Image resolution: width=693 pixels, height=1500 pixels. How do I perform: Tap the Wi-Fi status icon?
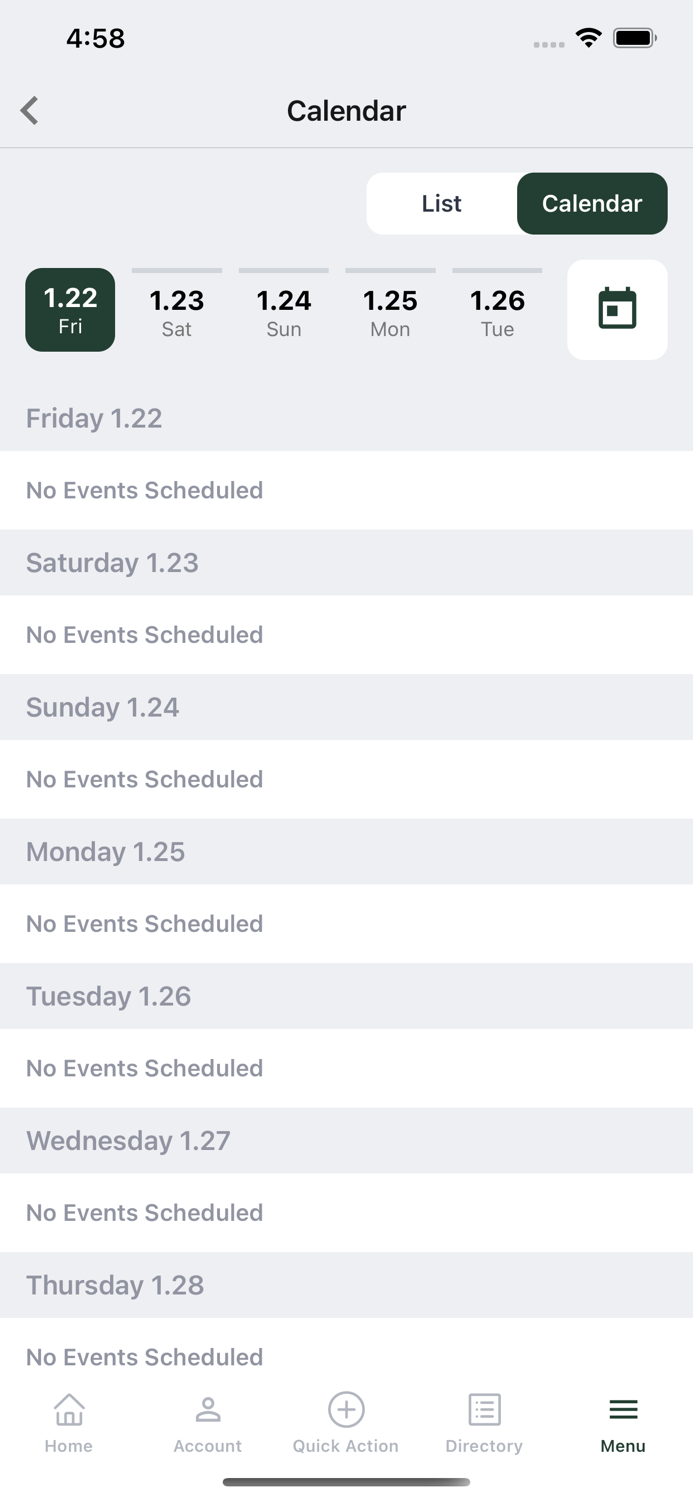tap(588, 38)
